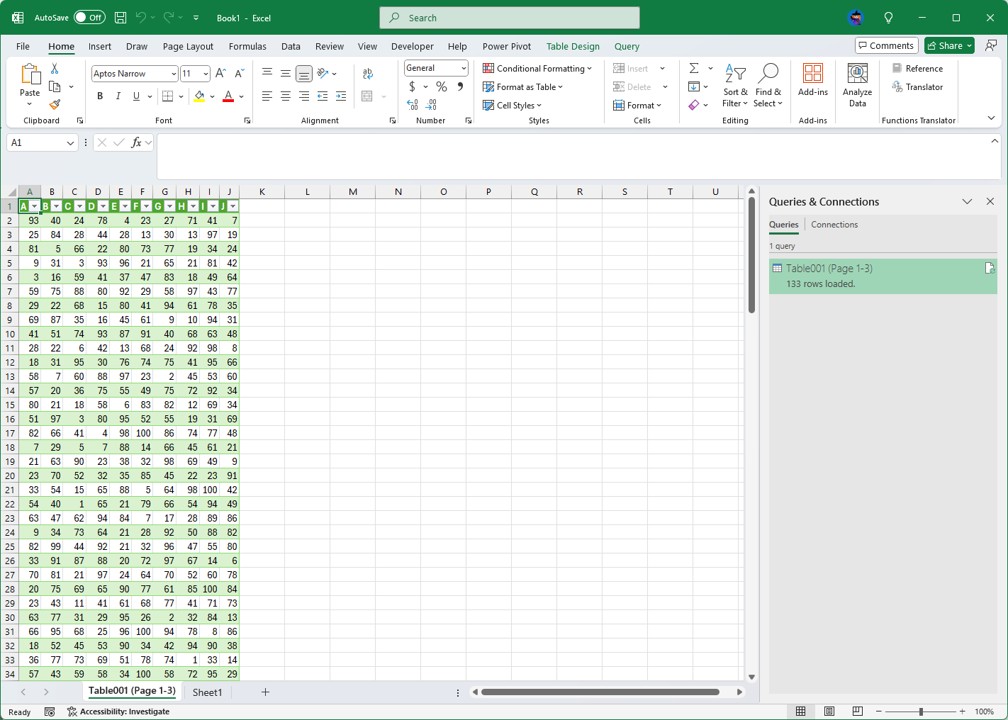
Task: Apply the red Font Color
Action: point(228,96)
